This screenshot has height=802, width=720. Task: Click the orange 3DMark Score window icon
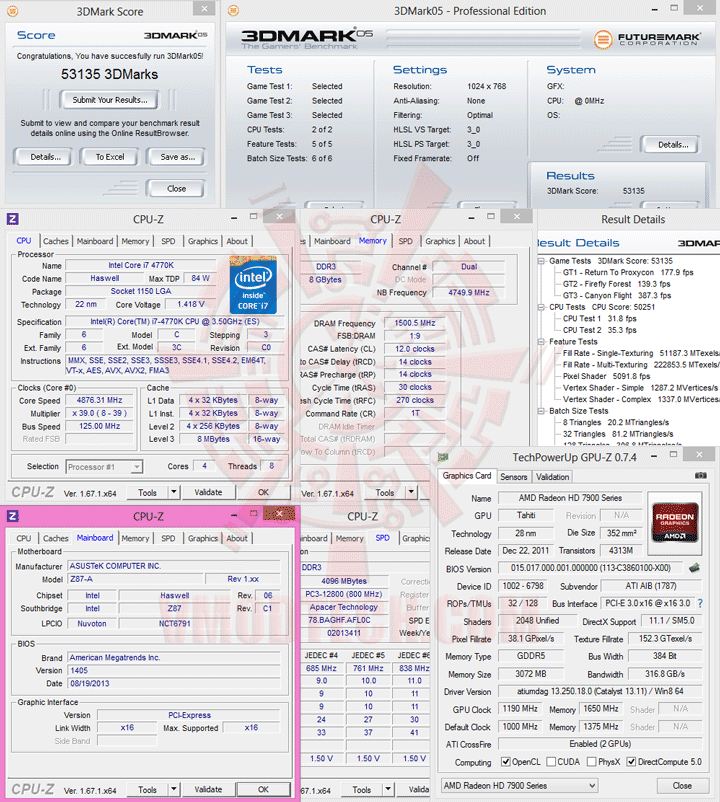(12, 11)
